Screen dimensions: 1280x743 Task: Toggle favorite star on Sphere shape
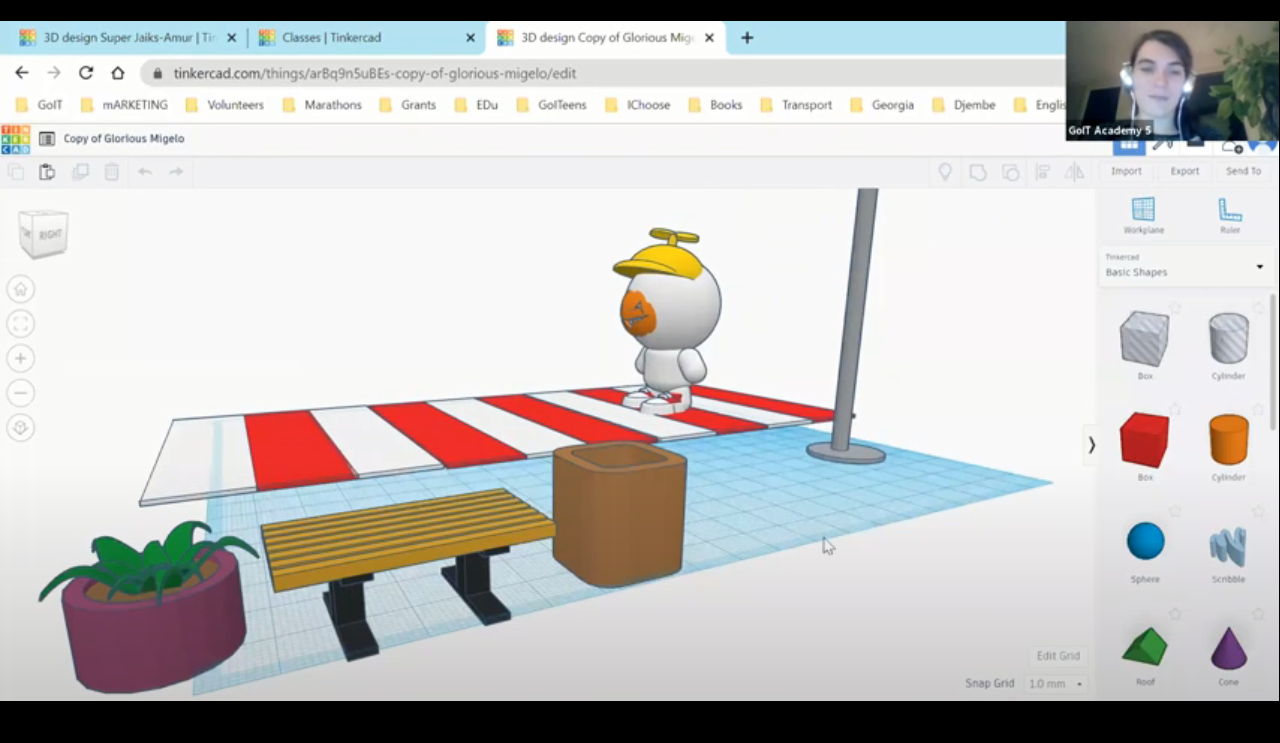point(1175,511)
